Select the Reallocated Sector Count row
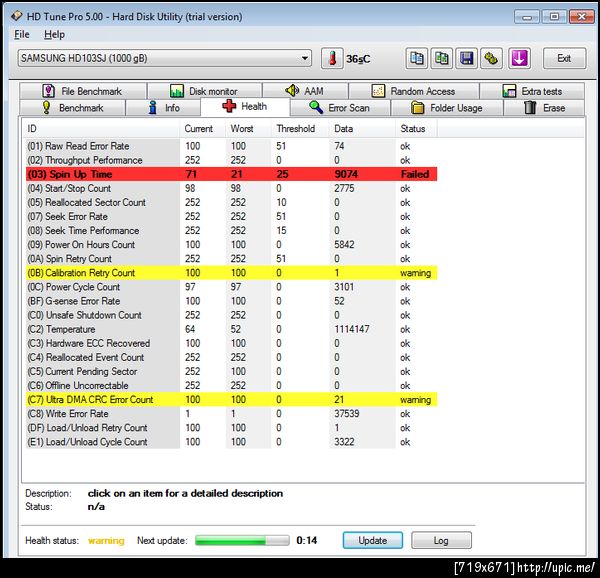Image resolution: width=600 pixels, height=578 pixels. [x=232, y=202]
